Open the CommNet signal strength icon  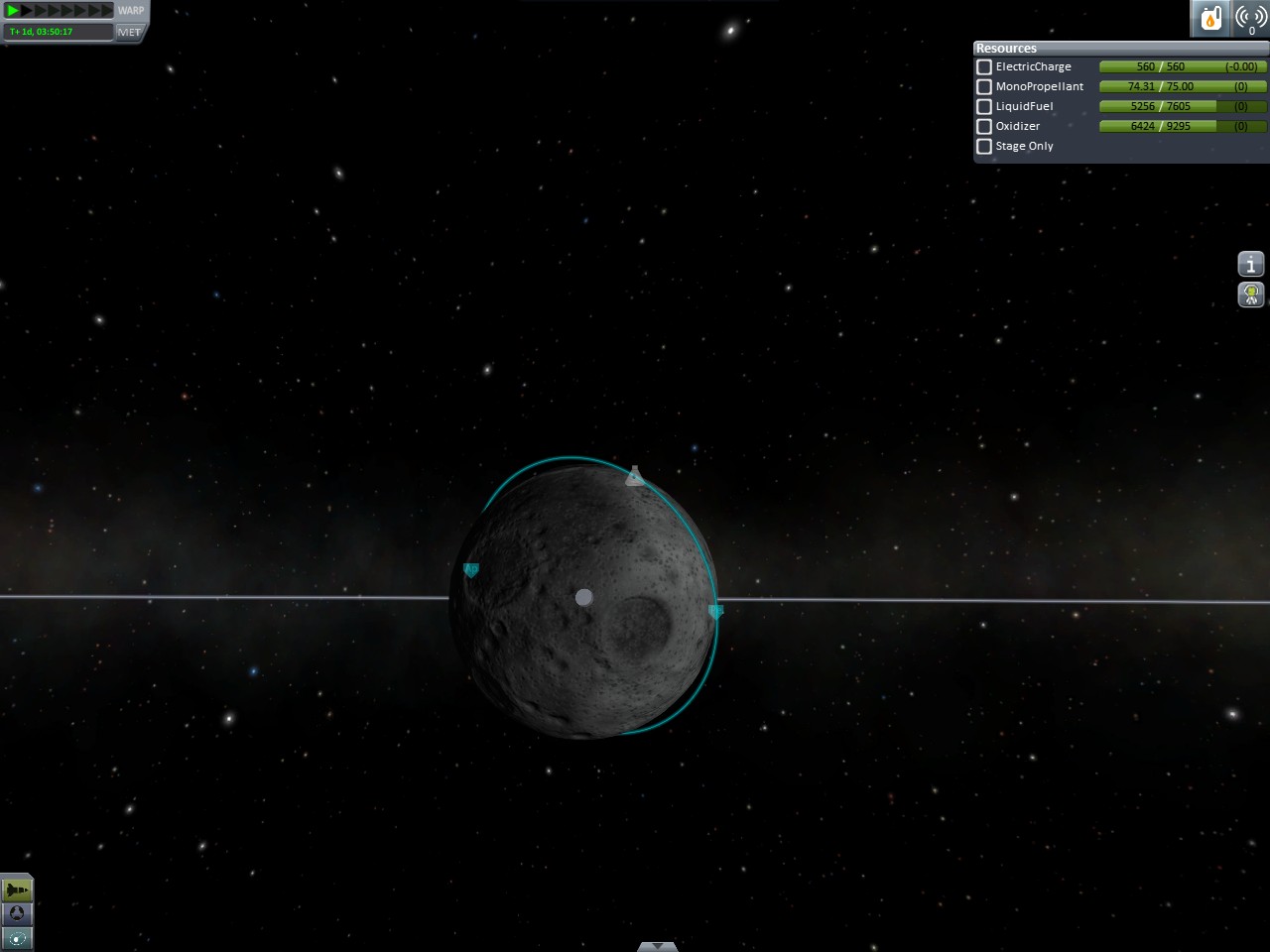click(1250, 19)
